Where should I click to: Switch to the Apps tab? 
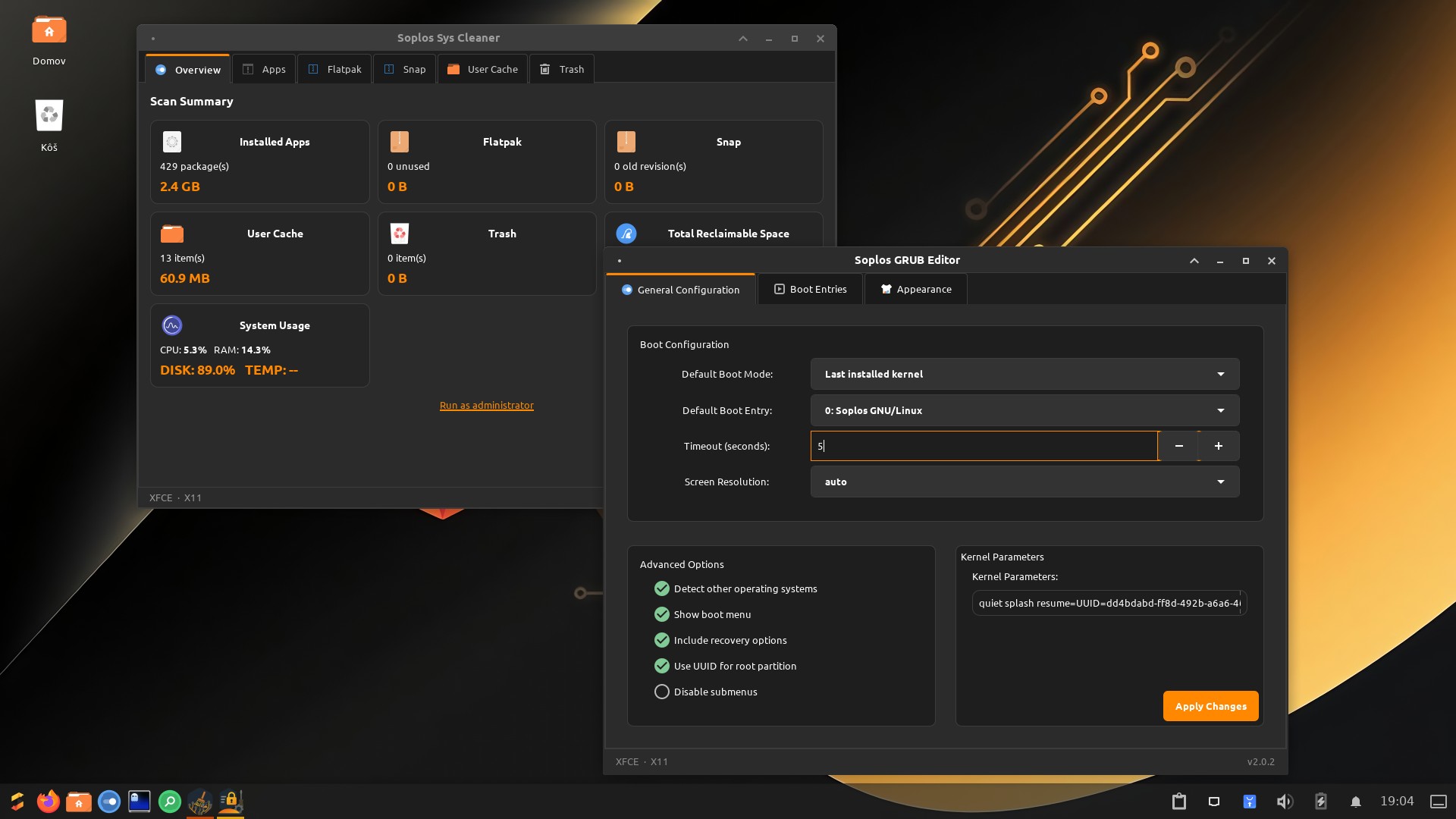click(264, 69)
